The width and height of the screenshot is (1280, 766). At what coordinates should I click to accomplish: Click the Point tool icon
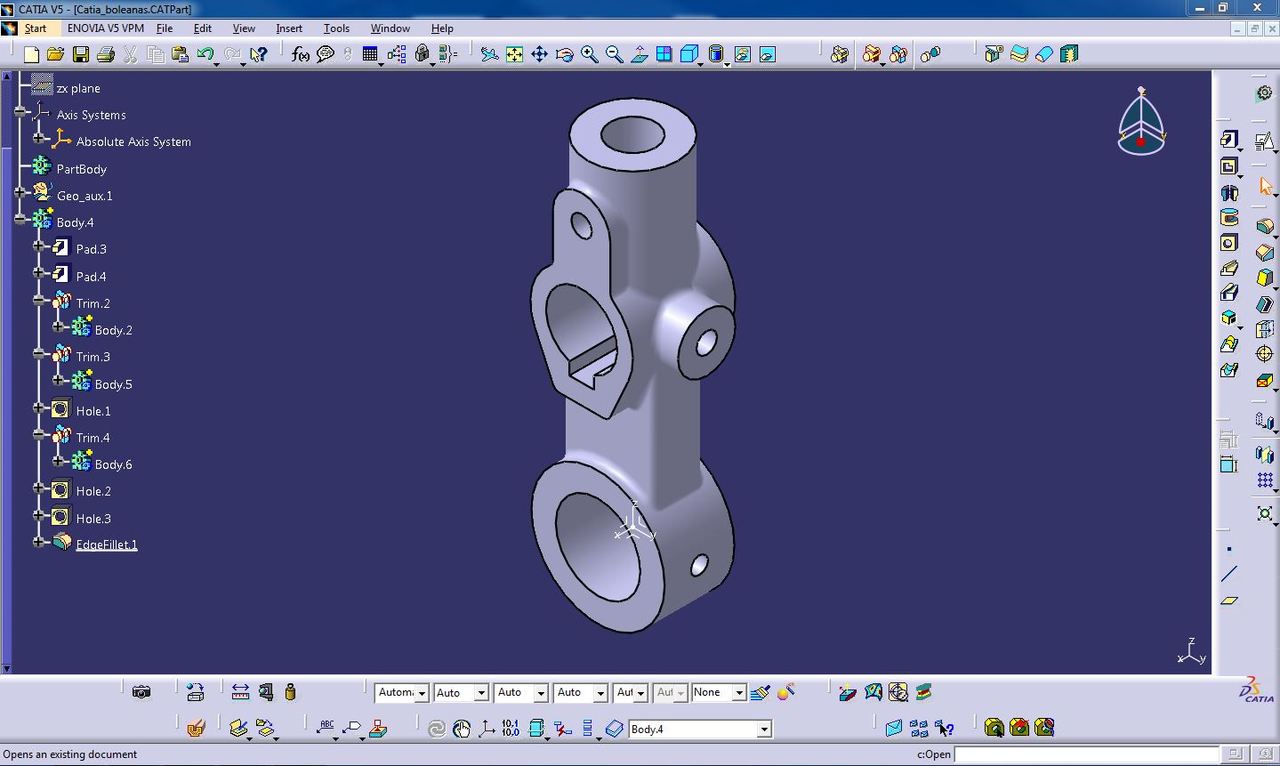coord(1229,549)
